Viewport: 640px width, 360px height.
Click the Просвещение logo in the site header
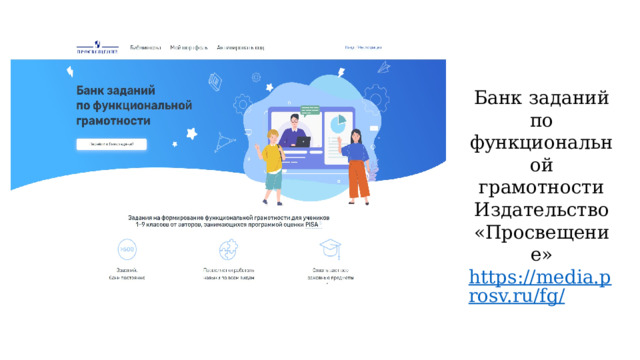pos(97,47)
